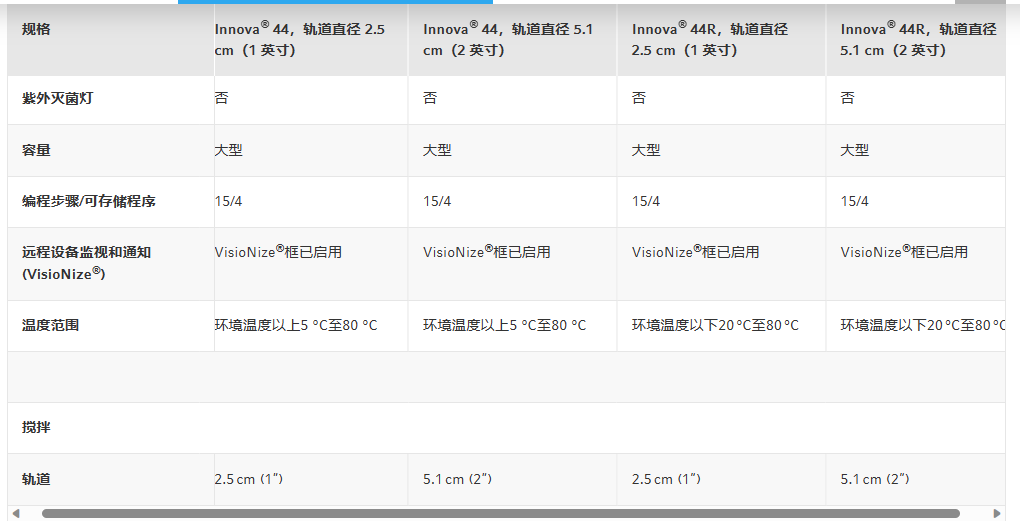Click 大型 in Innova 44R 2.5 cm column
The height and width of the screenshot is (530, 1020).
[x=646, y=150]
